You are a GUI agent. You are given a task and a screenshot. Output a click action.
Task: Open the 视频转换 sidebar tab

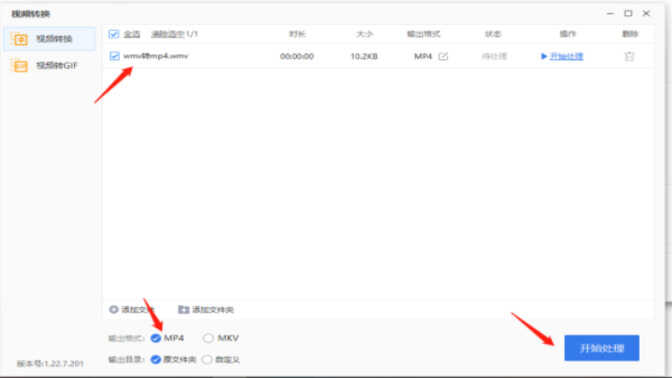click(49, 39)
